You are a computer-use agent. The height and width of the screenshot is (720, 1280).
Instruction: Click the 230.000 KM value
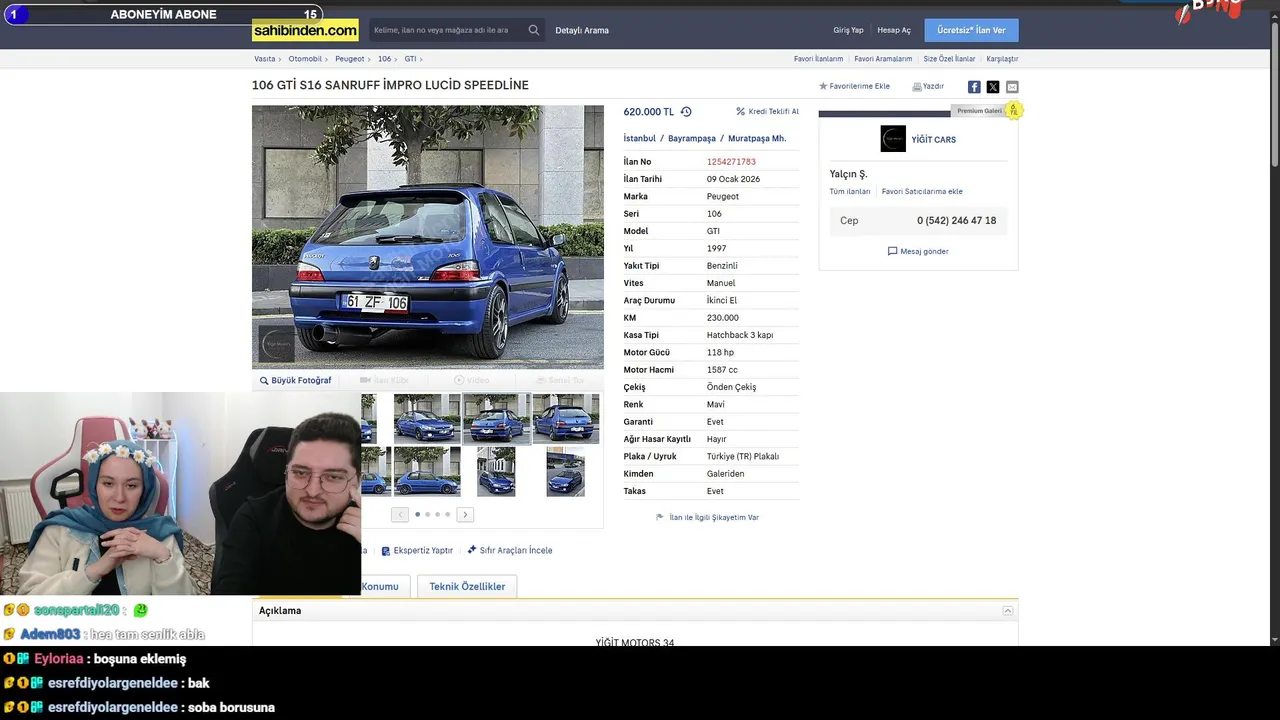coord(723,318)
